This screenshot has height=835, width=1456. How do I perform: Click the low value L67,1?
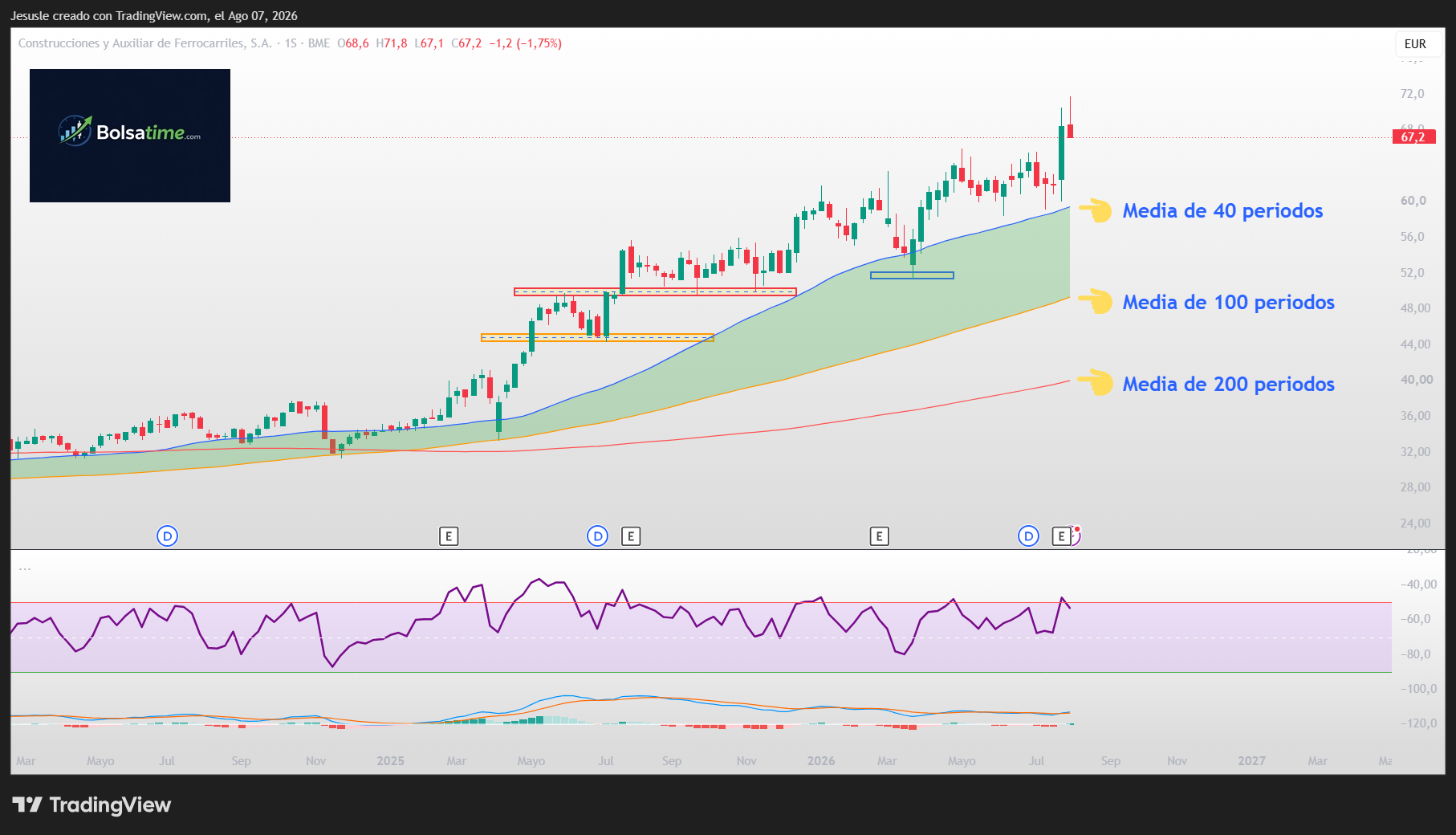coord(429,43)
